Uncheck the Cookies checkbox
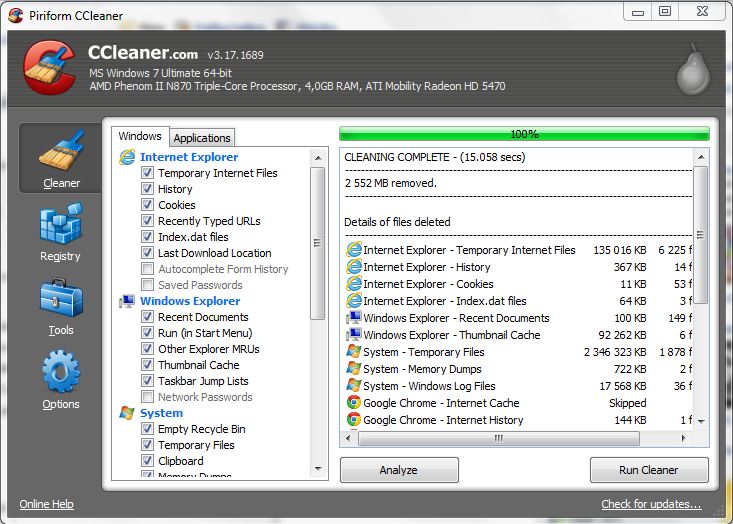 tap(147, 204)
